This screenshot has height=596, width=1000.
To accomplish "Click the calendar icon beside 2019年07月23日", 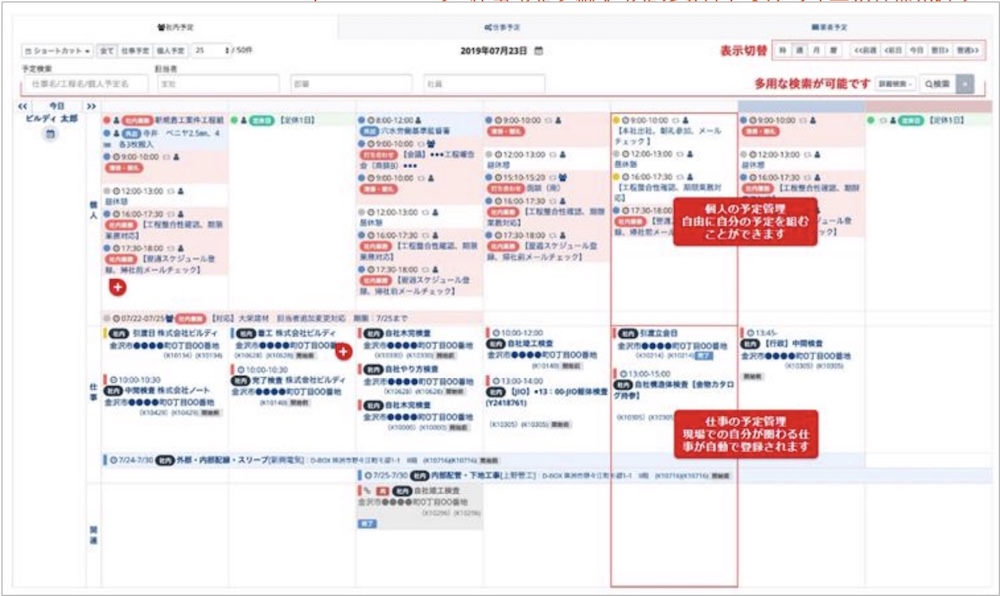I will (x=539, y=50).
